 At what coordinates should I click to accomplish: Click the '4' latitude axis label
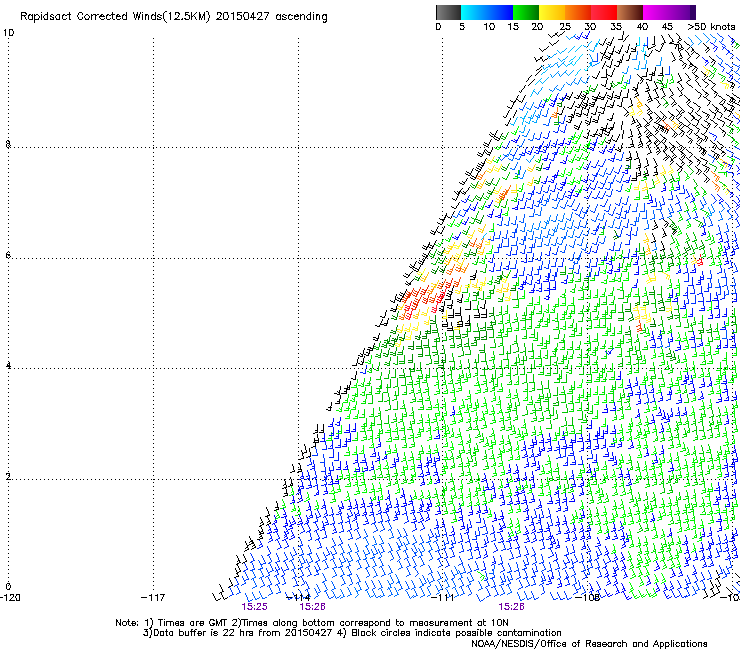[8, 365]
